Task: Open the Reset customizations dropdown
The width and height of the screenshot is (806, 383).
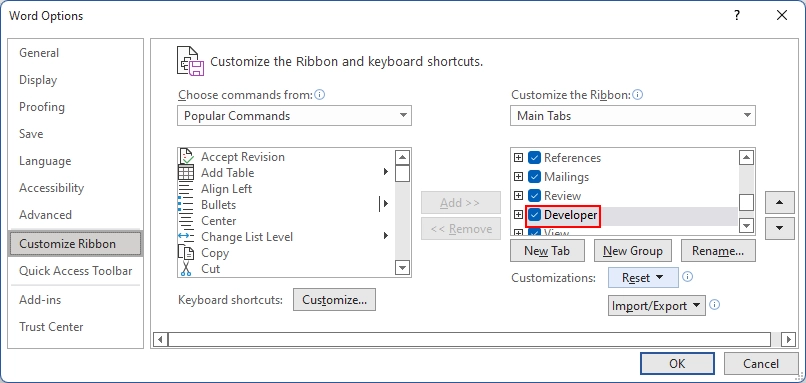Action: [x=643, y=278]
